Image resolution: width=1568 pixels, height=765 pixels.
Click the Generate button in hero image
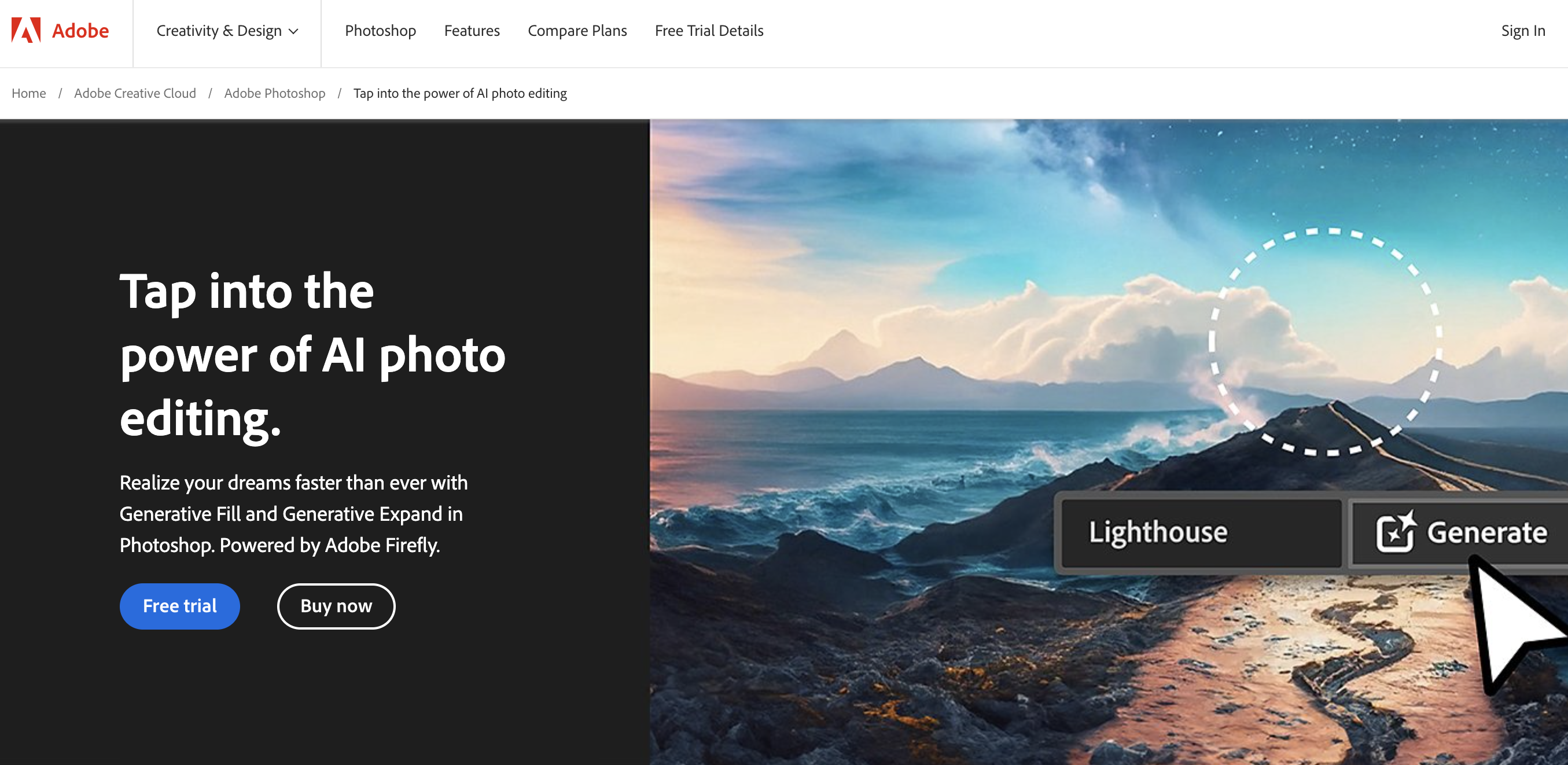pyautogui.click(x=1460, y=532)
